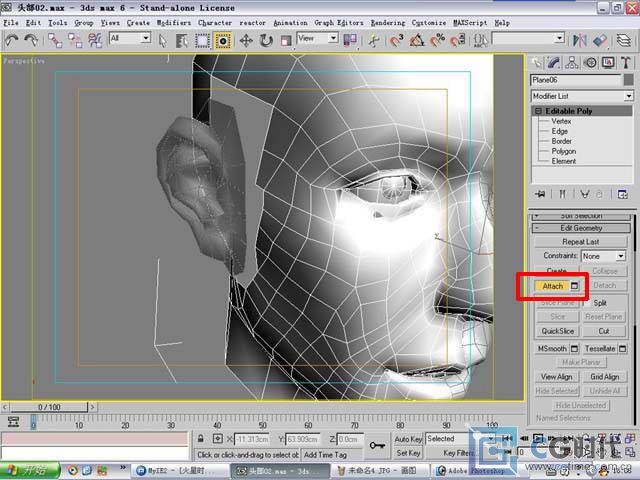Image resolution: width=640 pixels, height=480 pixels.
Task: Open the Named Selection Sets editor icon
Action: coord(480,40)
